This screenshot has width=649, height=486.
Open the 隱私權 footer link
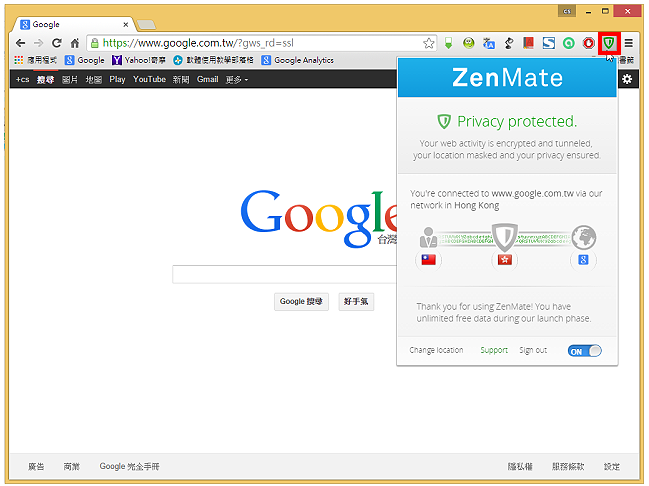[x=520, y=467]
